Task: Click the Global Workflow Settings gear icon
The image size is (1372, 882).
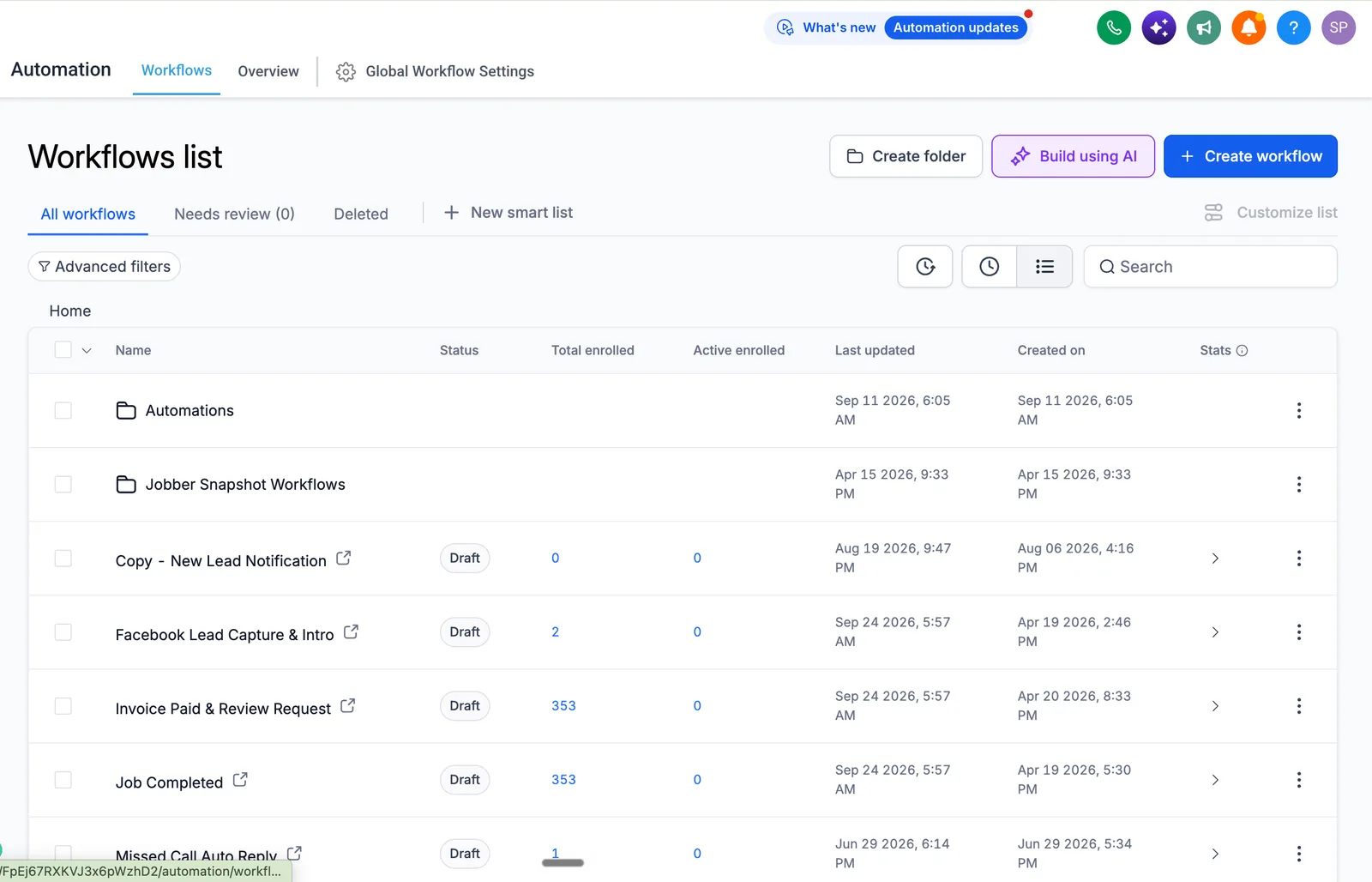Action: coord(346,71)
